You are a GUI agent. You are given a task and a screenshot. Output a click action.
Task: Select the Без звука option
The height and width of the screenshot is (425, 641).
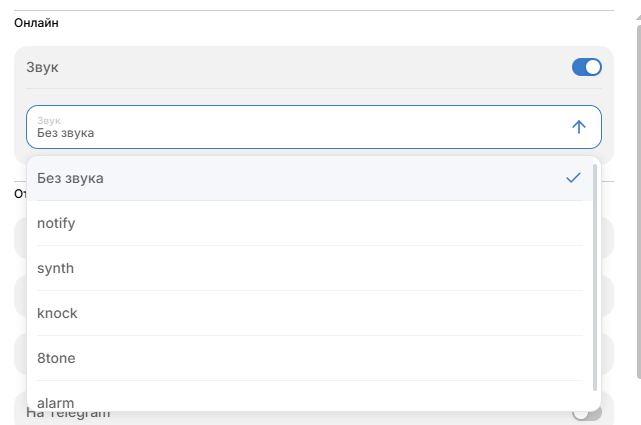click(x=309, y=178)
